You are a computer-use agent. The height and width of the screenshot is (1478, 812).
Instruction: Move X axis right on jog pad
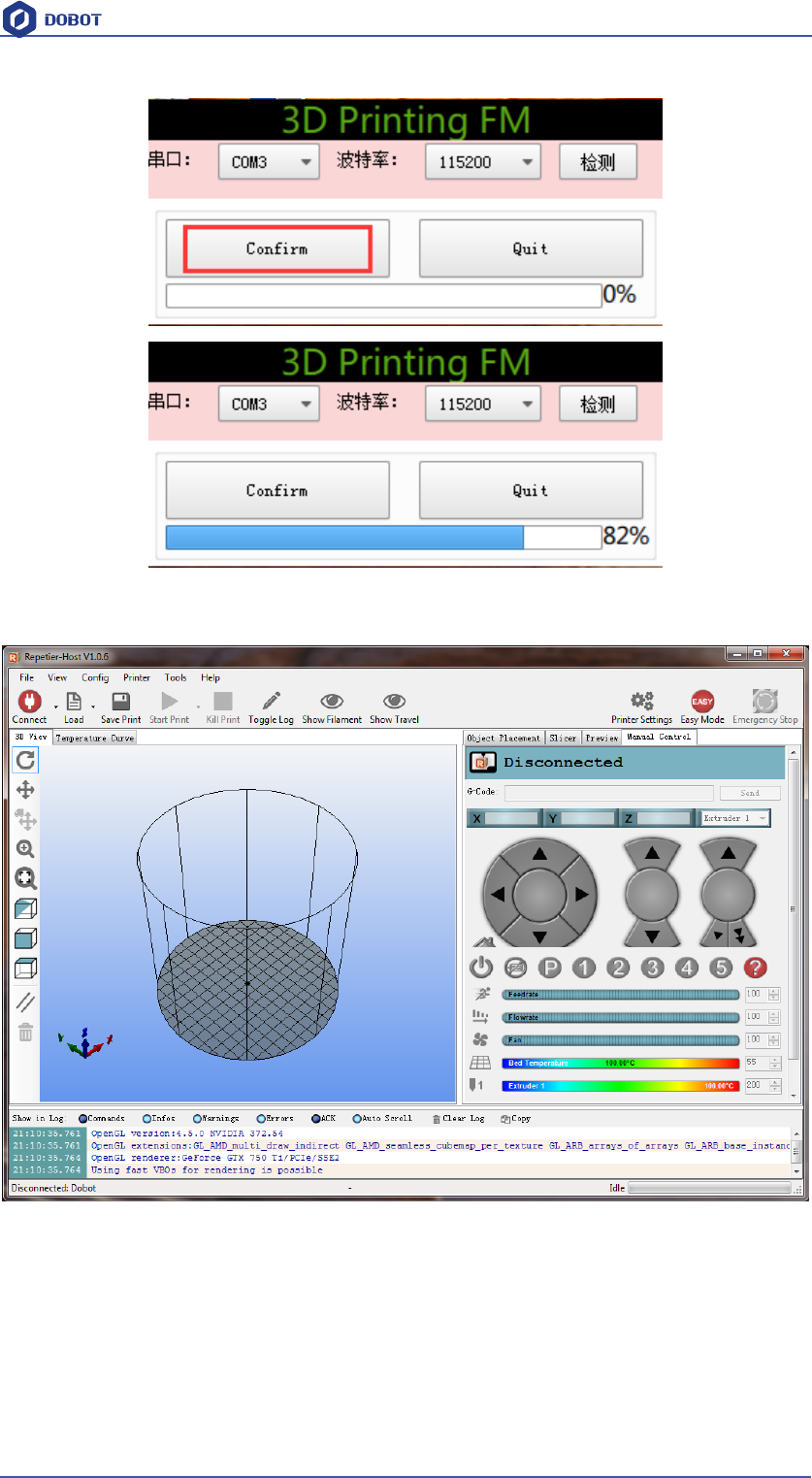582,895
